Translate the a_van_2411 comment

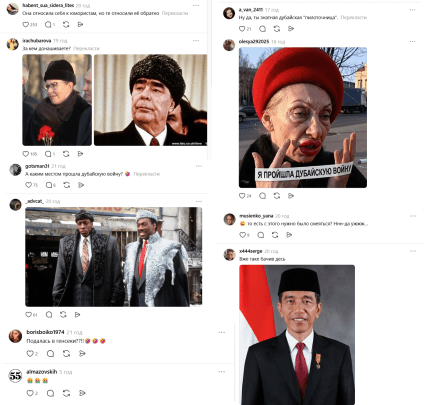coord(354,17)
